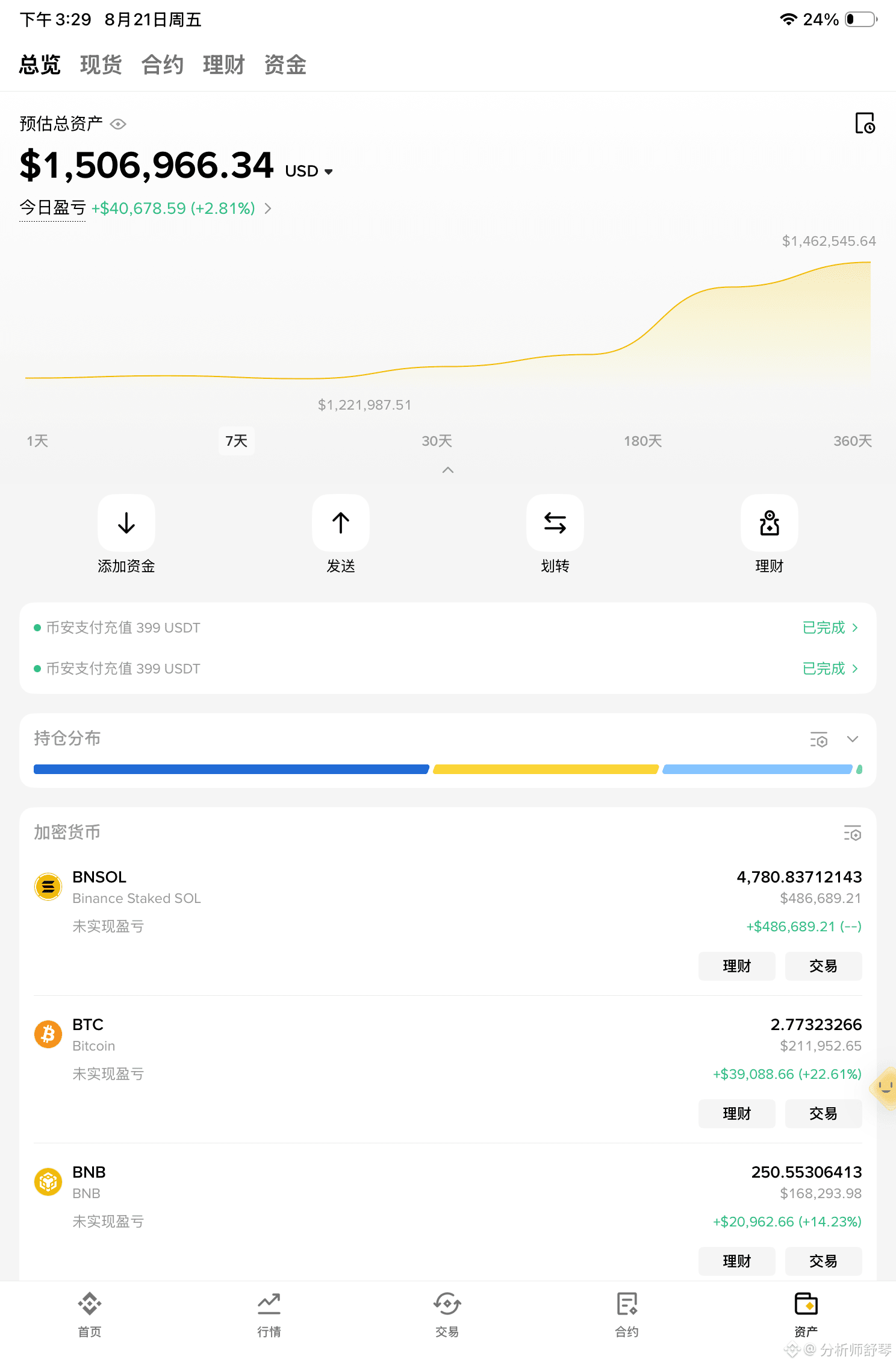Tap BNSOL unrealized PnL +$486,689.21
Viewport: 896px width, 1365px height.
pyautogui.click(x=804, y=926)
